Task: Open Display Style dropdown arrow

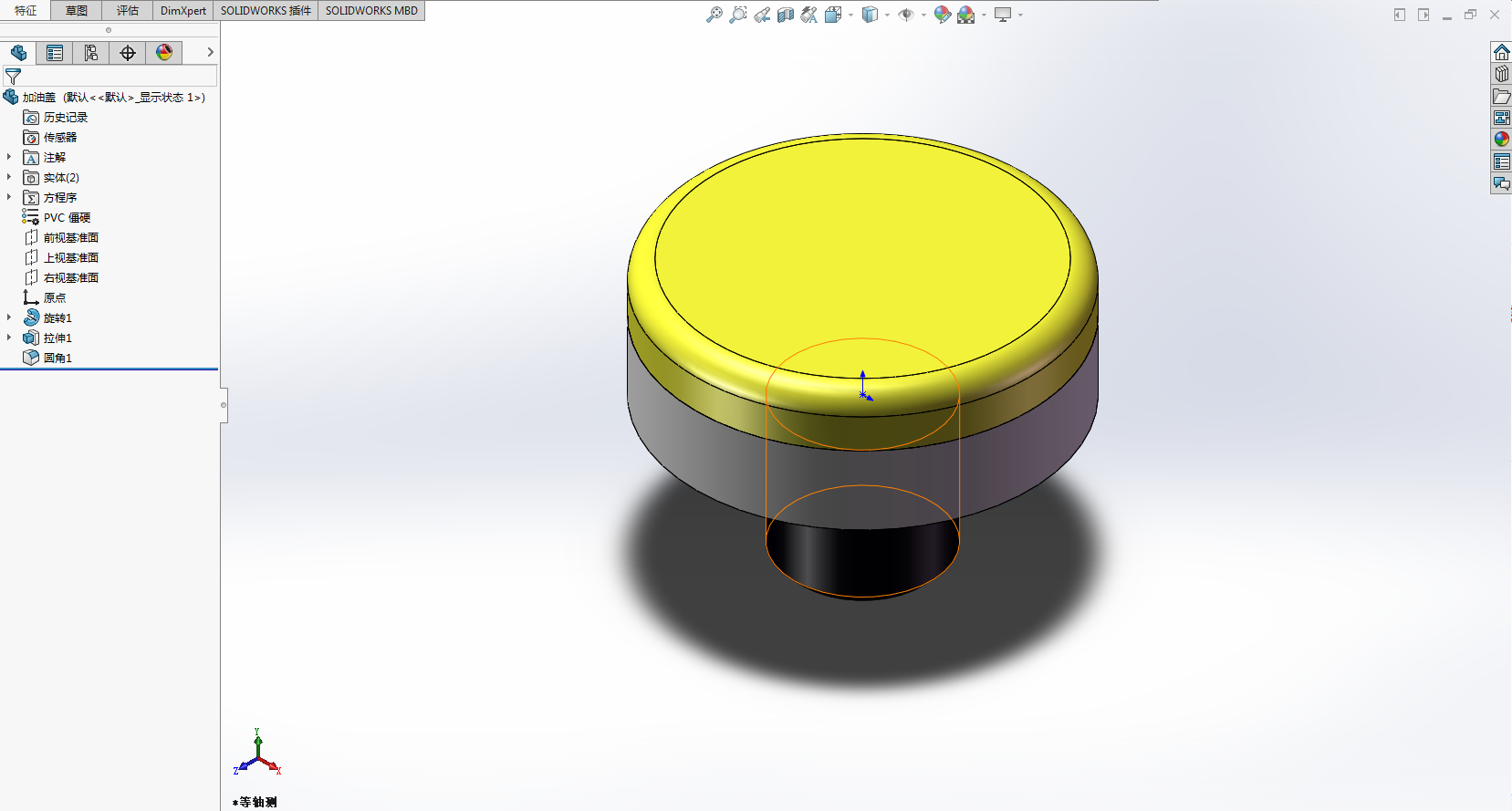Action: pos(887,15)
